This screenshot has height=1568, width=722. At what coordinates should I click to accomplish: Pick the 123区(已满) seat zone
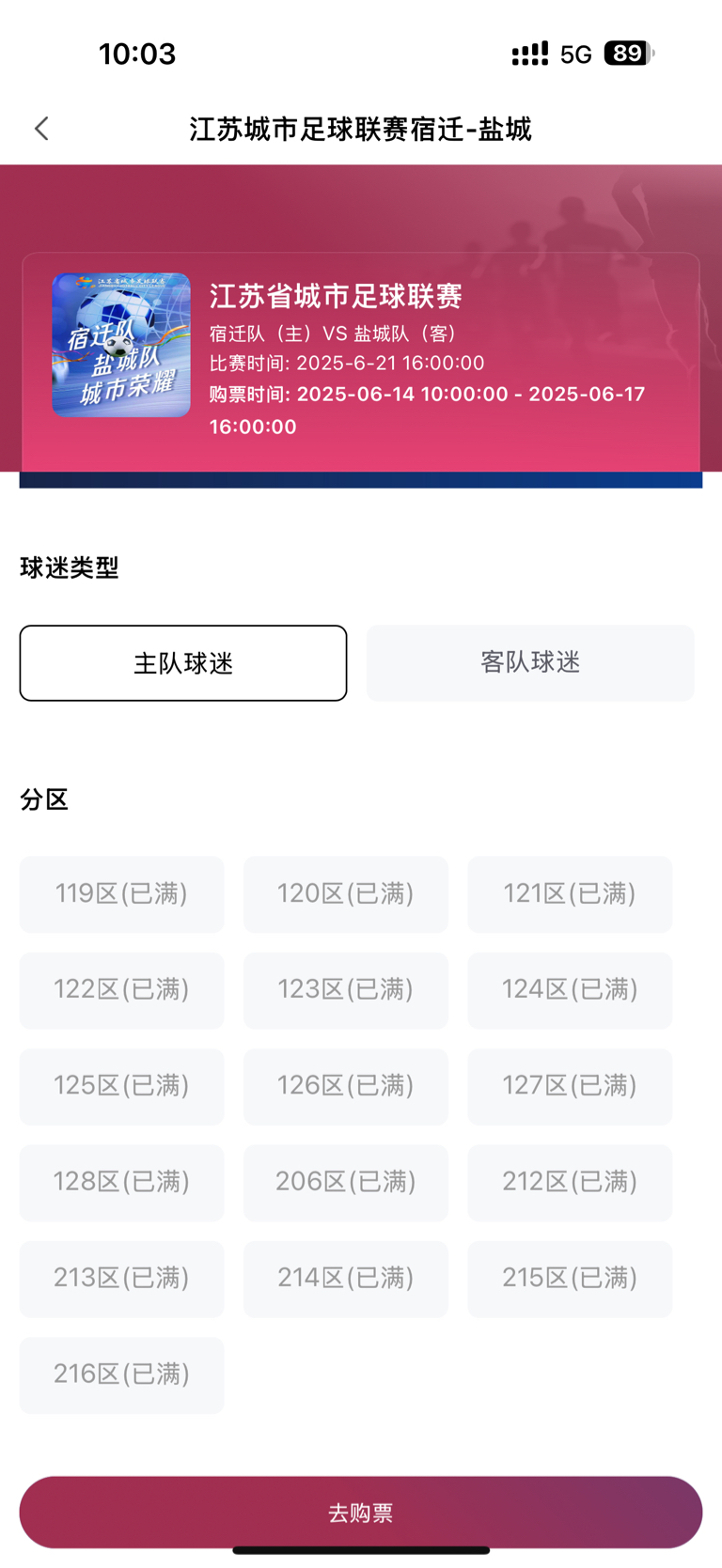(x=346, y=990)
